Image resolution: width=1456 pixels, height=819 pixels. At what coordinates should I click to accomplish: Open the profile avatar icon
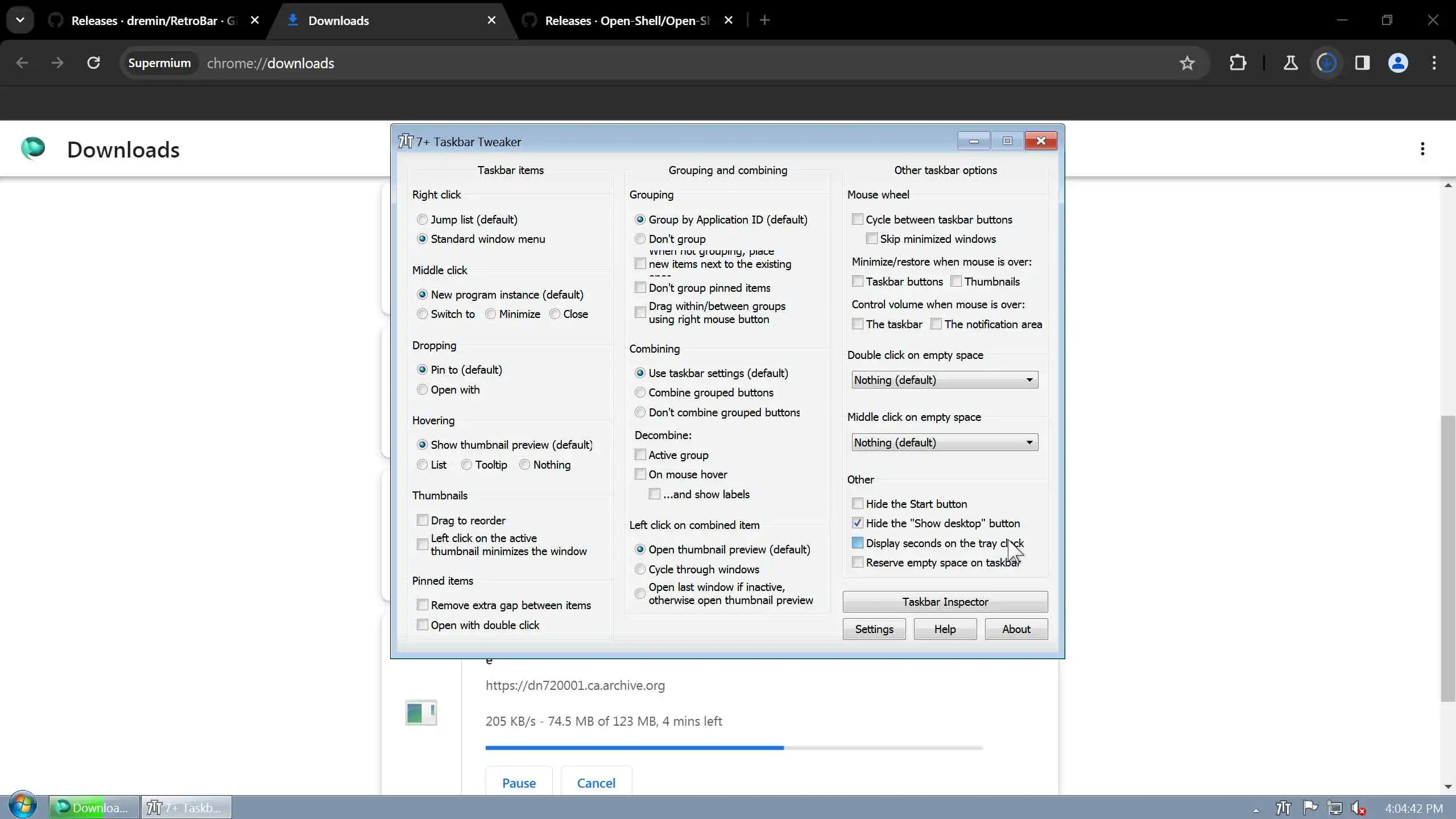1398,63
